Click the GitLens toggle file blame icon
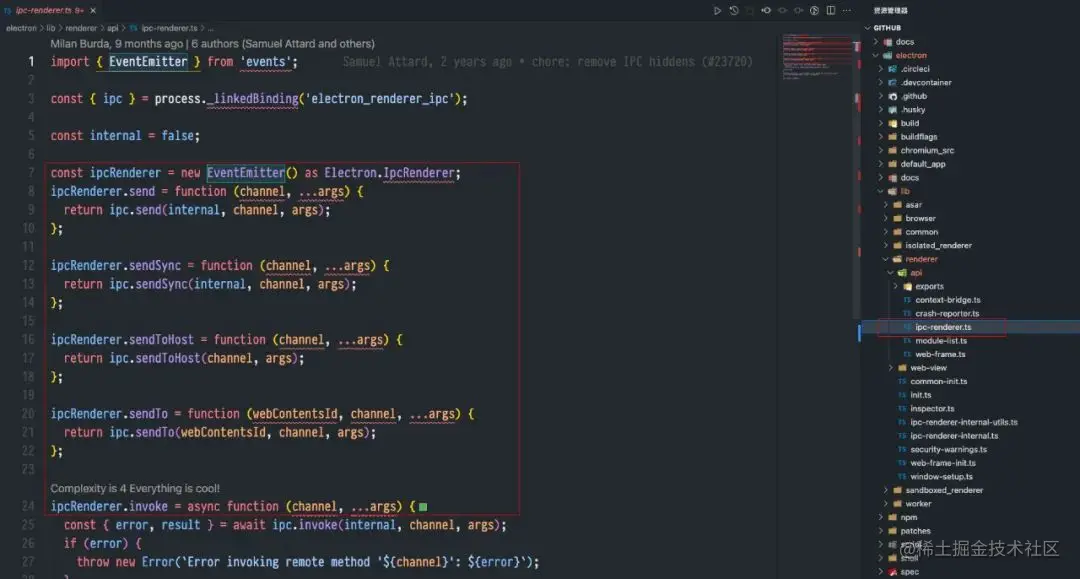The image size is (1080, 579). point(815,10)
